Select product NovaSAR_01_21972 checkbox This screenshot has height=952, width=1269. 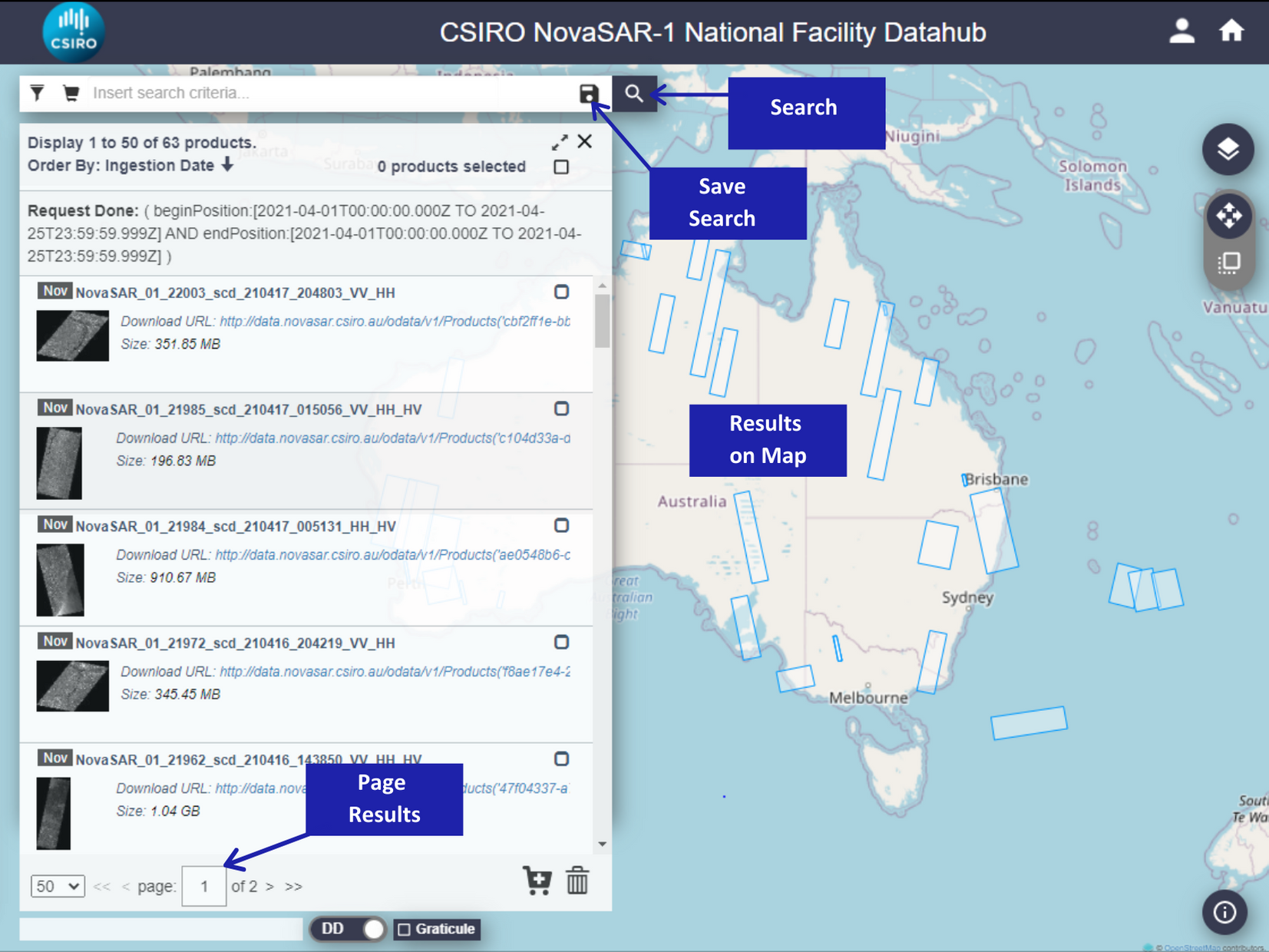click(x=562, y=642)
